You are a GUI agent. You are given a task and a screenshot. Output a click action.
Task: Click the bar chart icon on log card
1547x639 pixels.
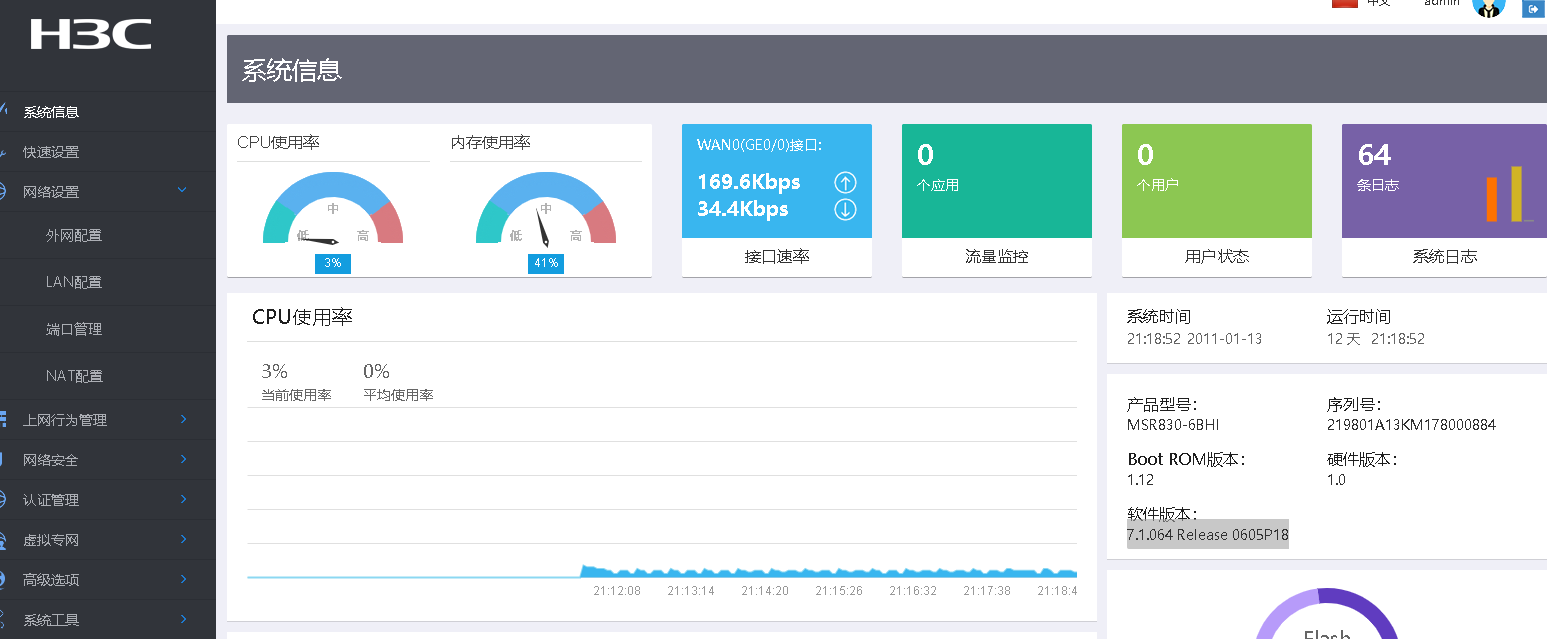[1509, 194]
